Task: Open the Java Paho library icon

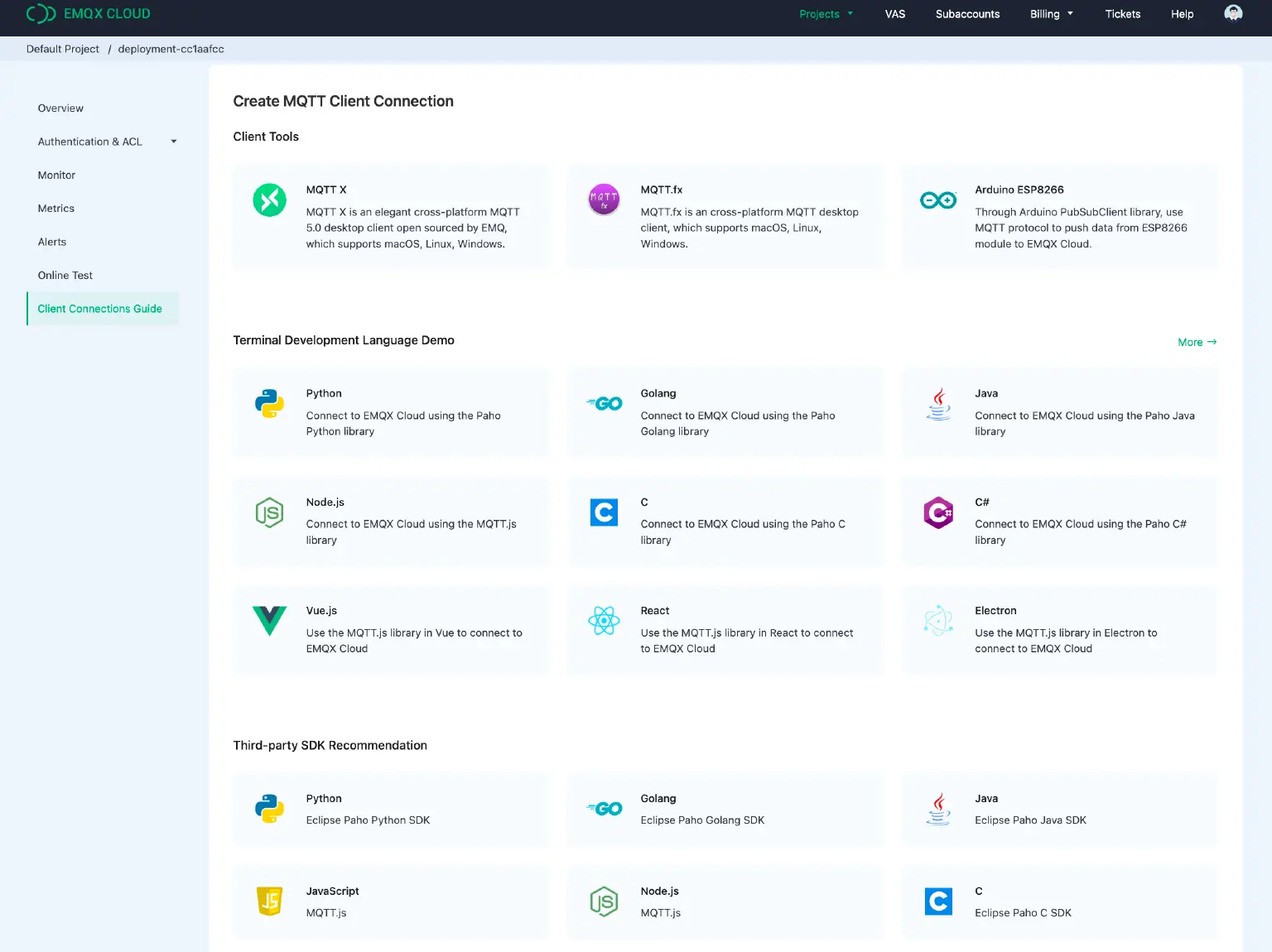Action: (938, 404)
